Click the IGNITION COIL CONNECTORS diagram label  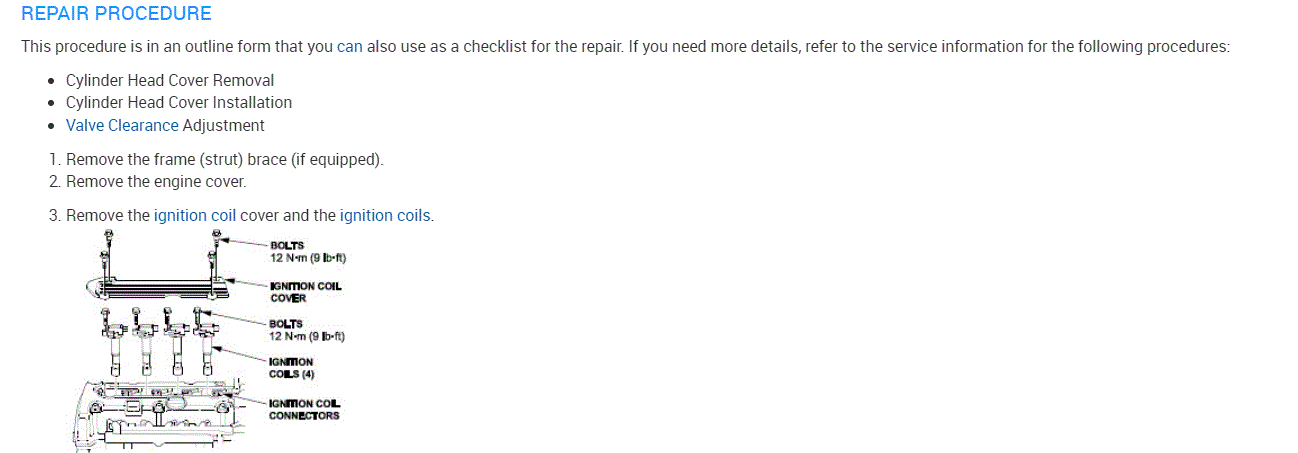(304, 409)
